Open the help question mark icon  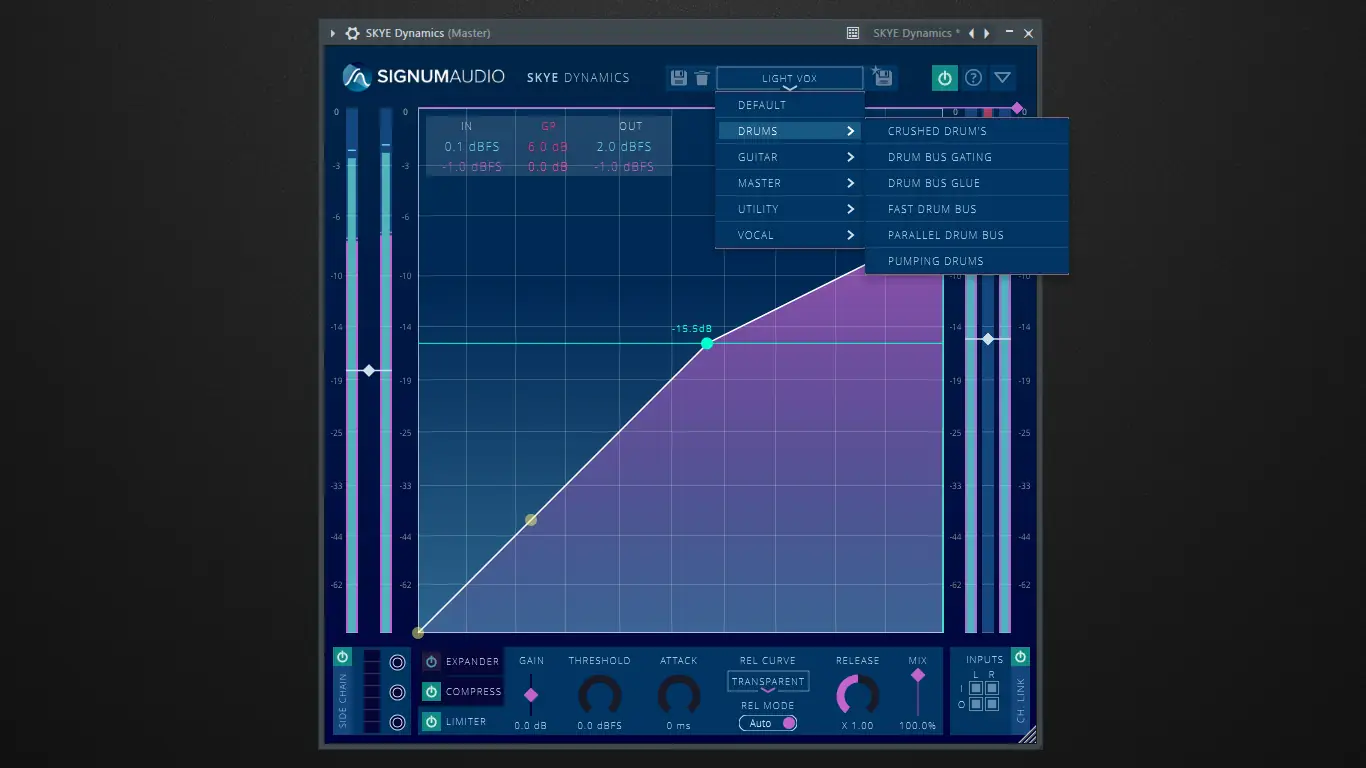973,78
